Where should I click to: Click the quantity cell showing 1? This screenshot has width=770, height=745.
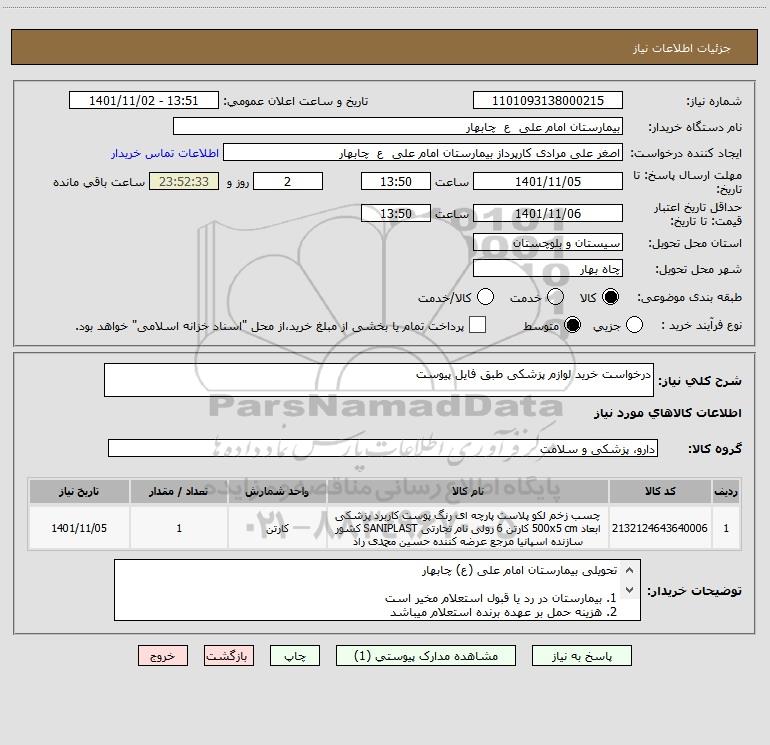tap(179, 528)
